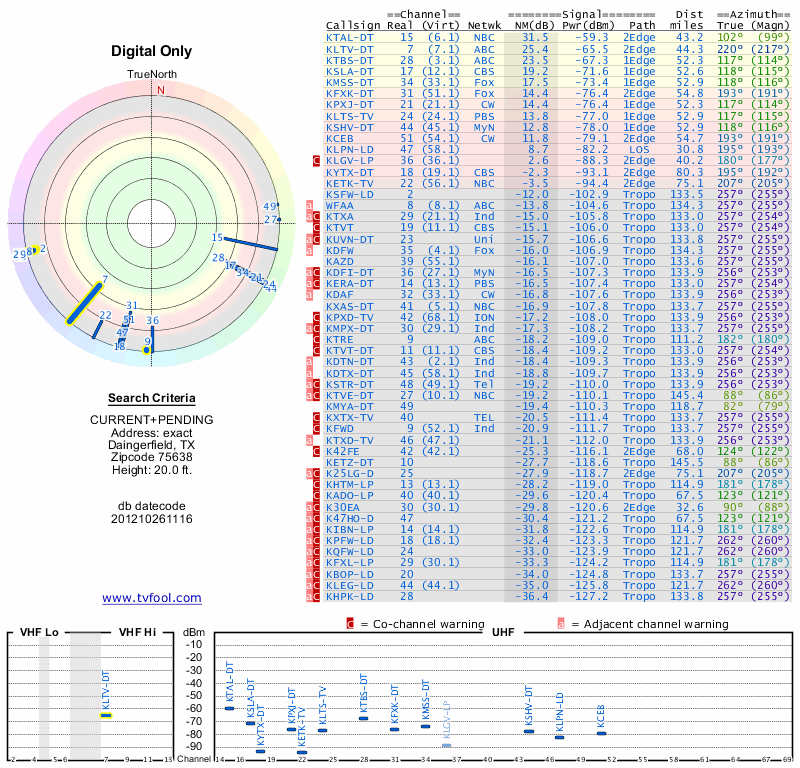Viewport: 800px width, 768px height.
Task: Click the KLTV-DT marker in VHF Hi chart
Action: (x=106, y=715)
